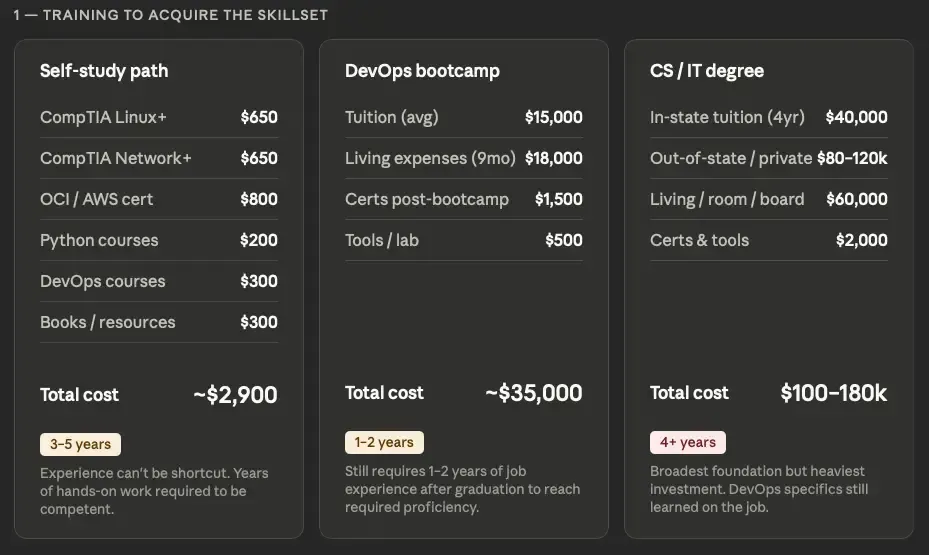Select the CompTIA Network+ row
Viewport: 929px width, 555px height.
pos(158,159)
